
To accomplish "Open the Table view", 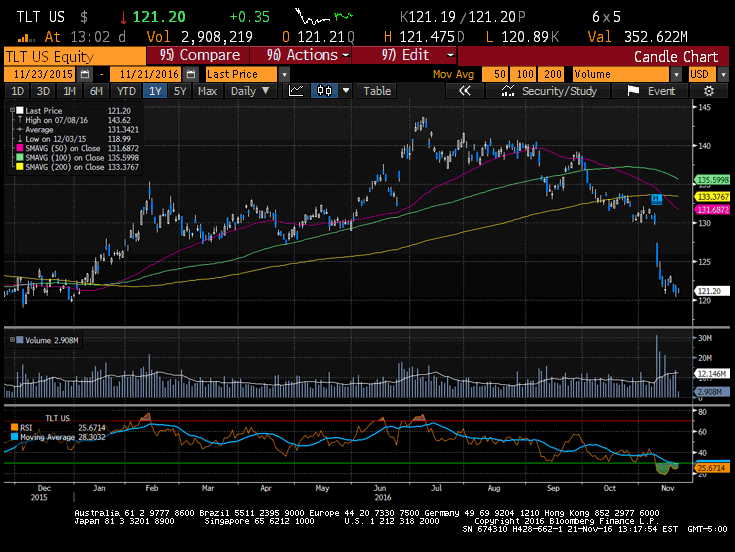I will [x=377, y=90].
